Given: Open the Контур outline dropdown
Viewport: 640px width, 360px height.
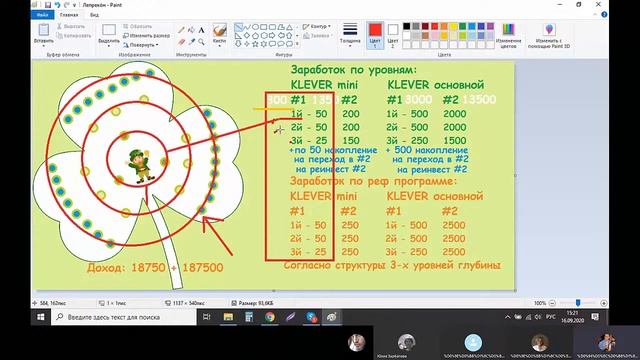Looking at the screenshot, I should [x=317, y=26].
